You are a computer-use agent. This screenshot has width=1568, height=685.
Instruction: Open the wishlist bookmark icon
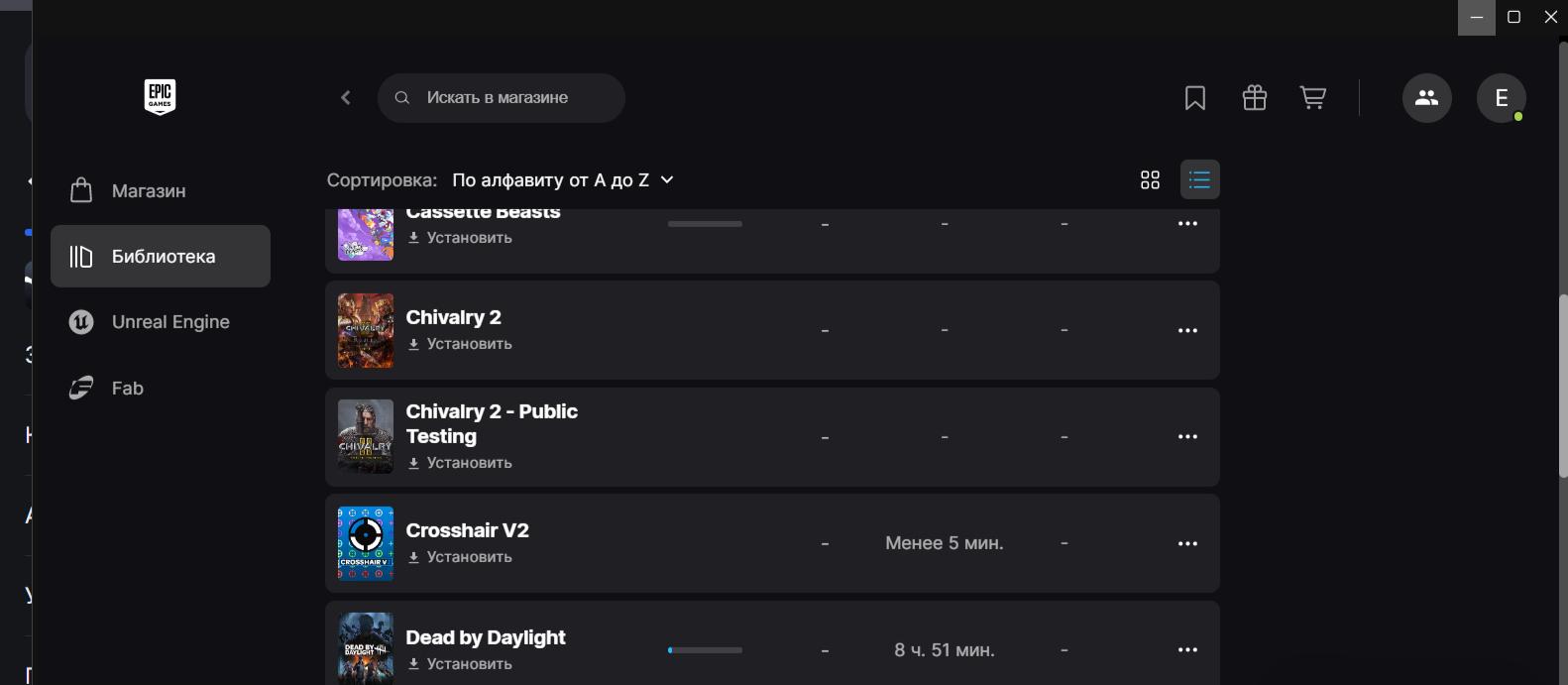click(x=1195, y=98)
